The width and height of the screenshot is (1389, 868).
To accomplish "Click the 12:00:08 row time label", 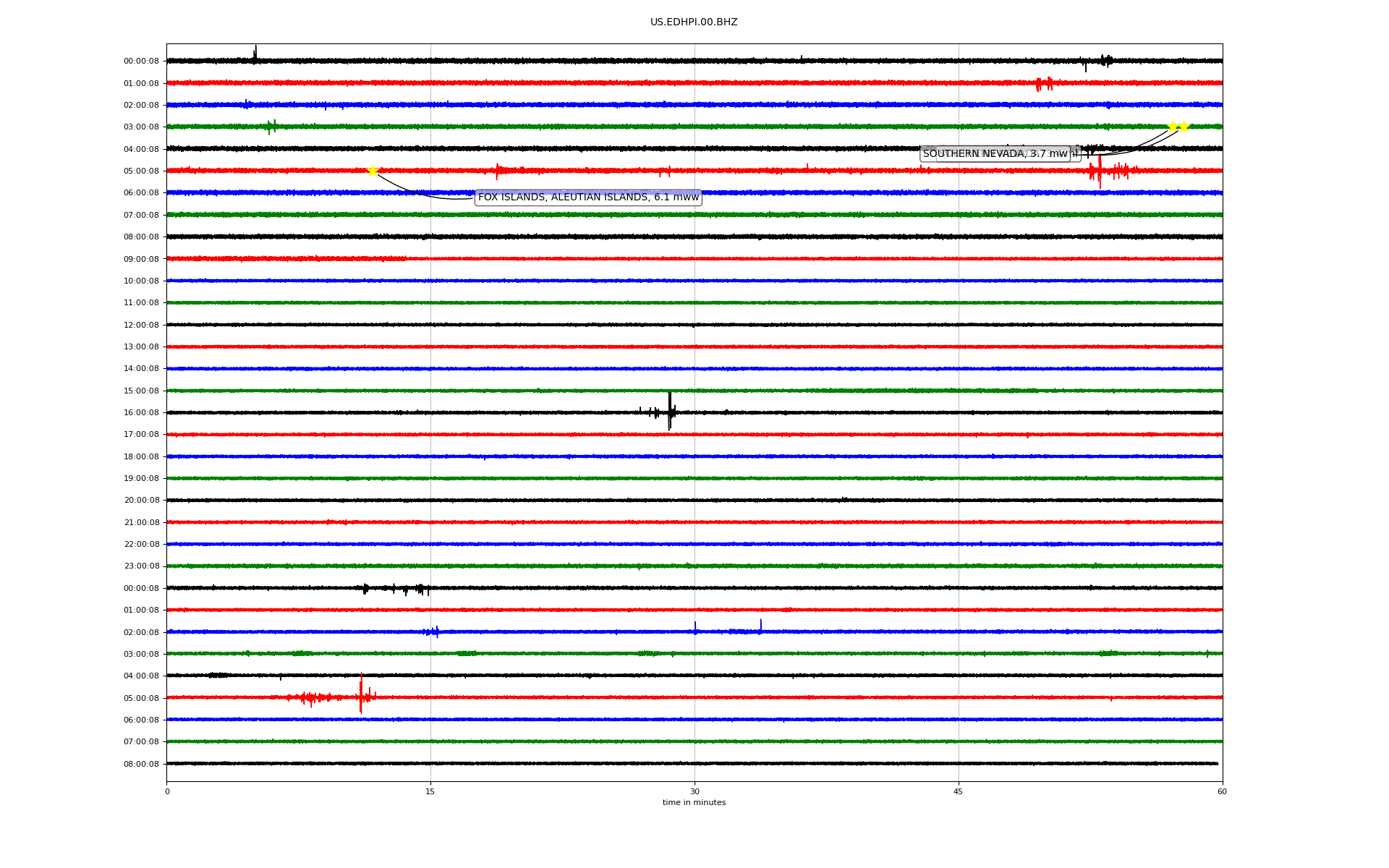I will pos(141,325).
